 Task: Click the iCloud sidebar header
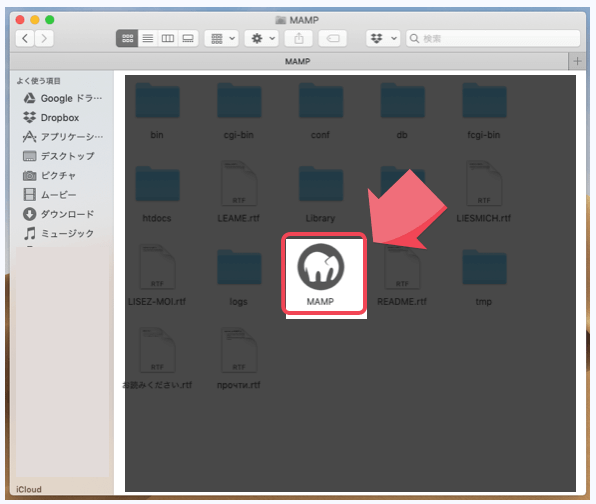pos(29,489)
